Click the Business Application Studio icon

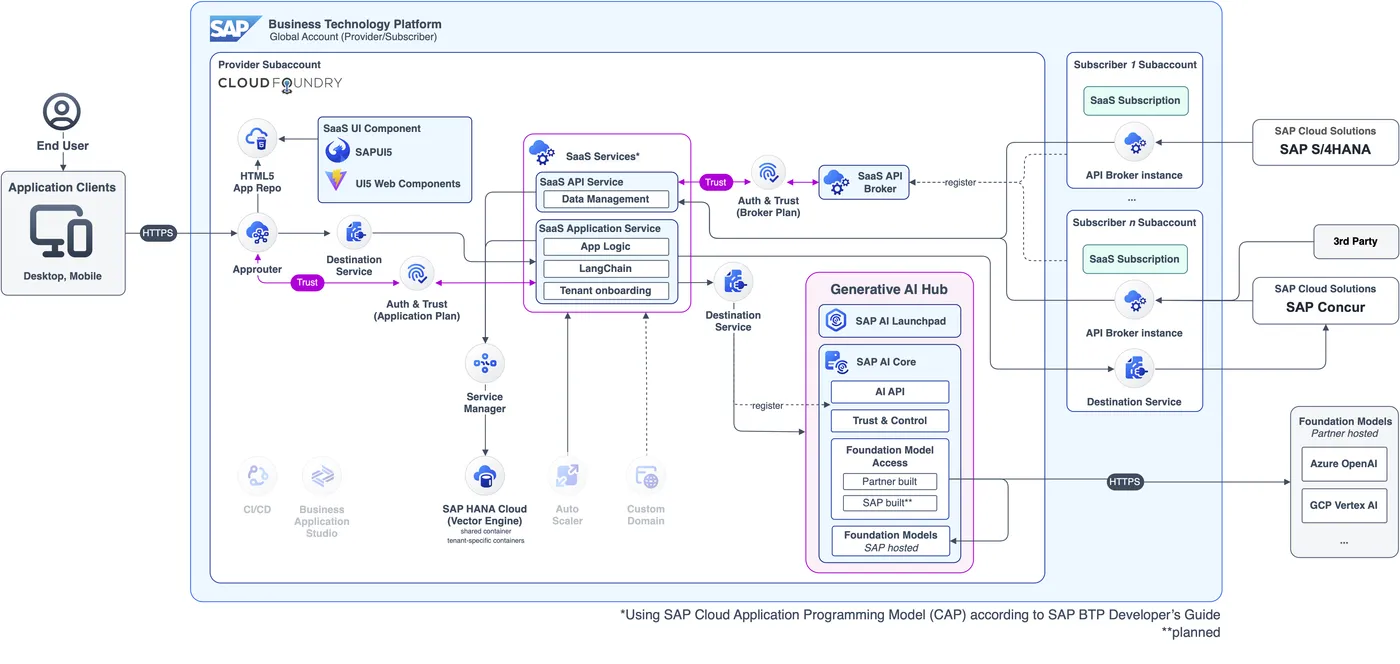pyautogui.click(x=321, y=476)
